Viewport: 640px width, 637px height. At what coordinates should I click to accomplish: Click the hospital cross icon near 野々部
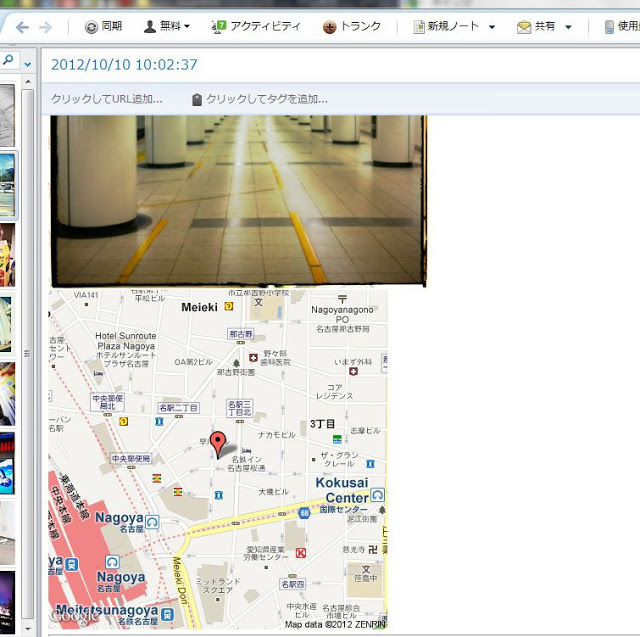253,358
